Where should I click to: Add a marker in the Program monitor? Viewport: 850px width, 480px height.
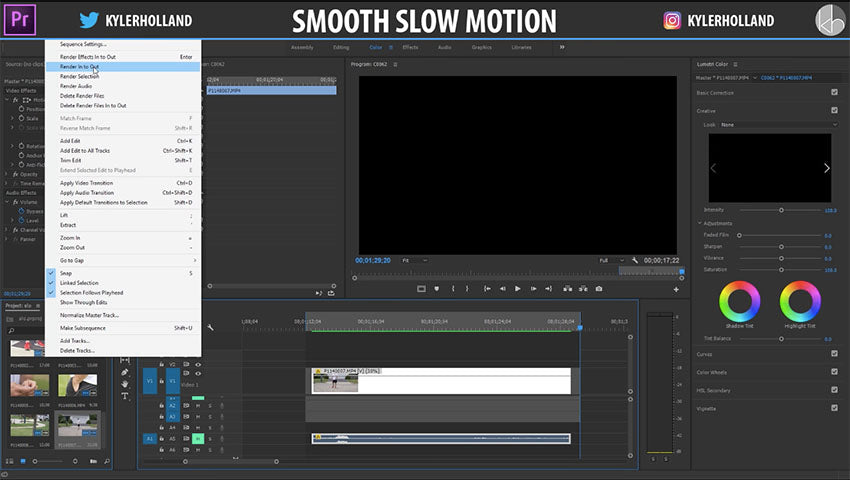coord(436,289)
